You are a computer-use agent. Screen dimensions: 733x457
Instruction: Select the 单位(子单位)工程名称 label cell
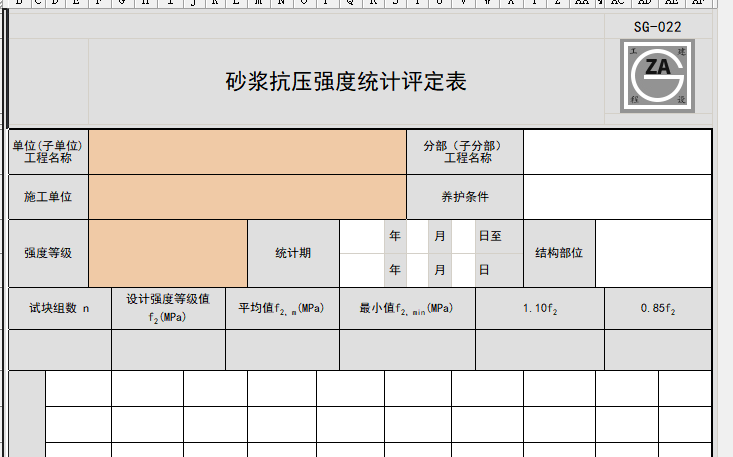(x=48, y=152)
